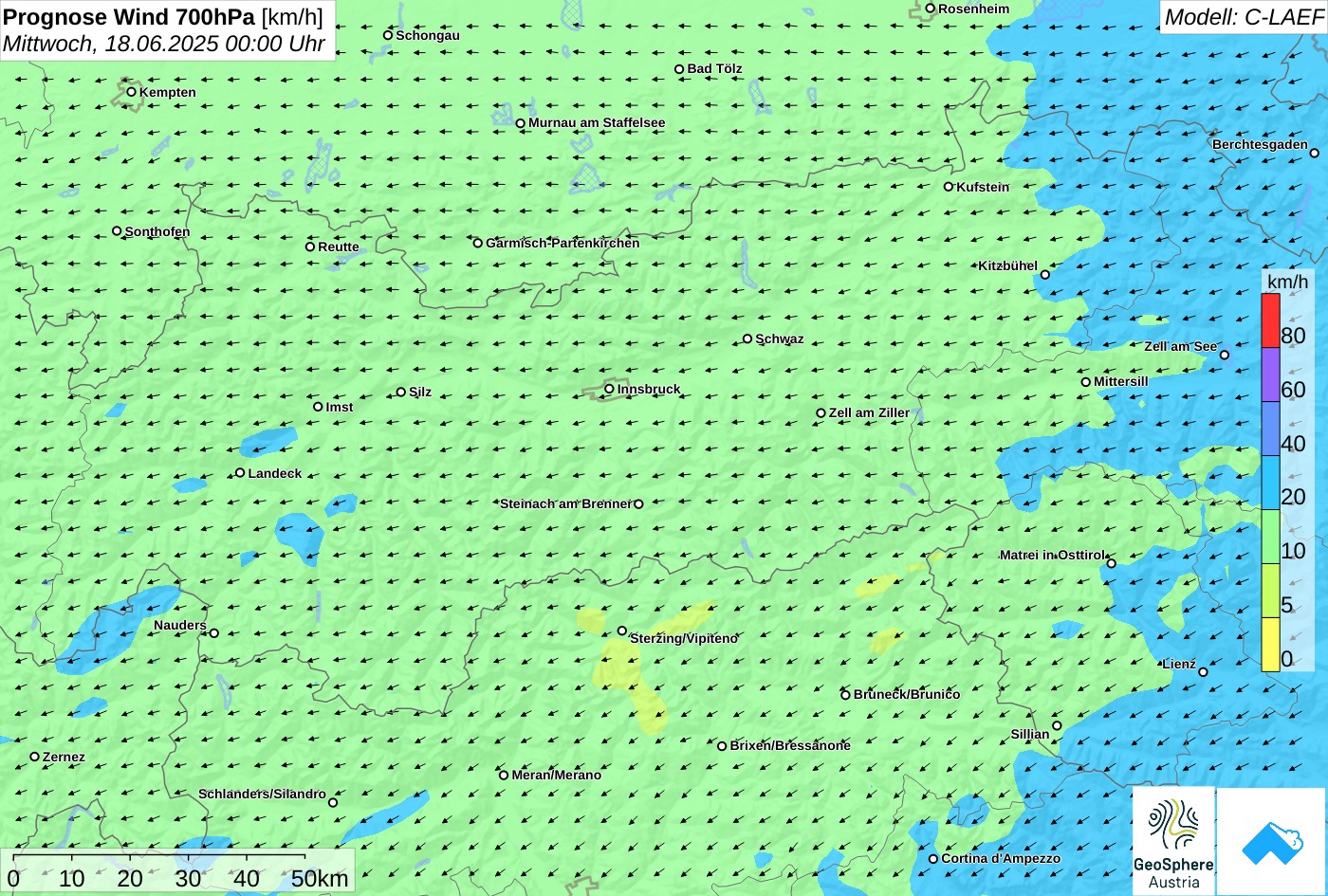
Task: Select the yellow legend swatch at 0
Action: point(1270,644)
